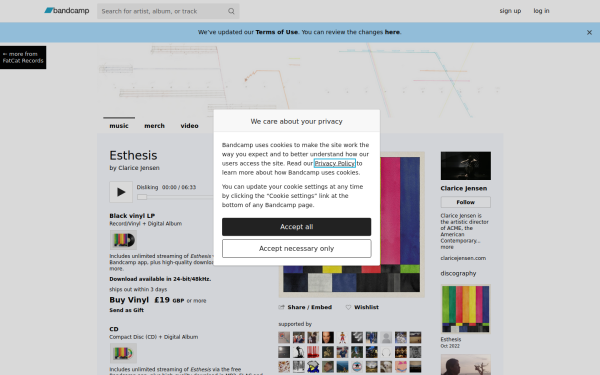Add album to Wishlist
This screenshot has width=600, height=375.
point(362,307)
